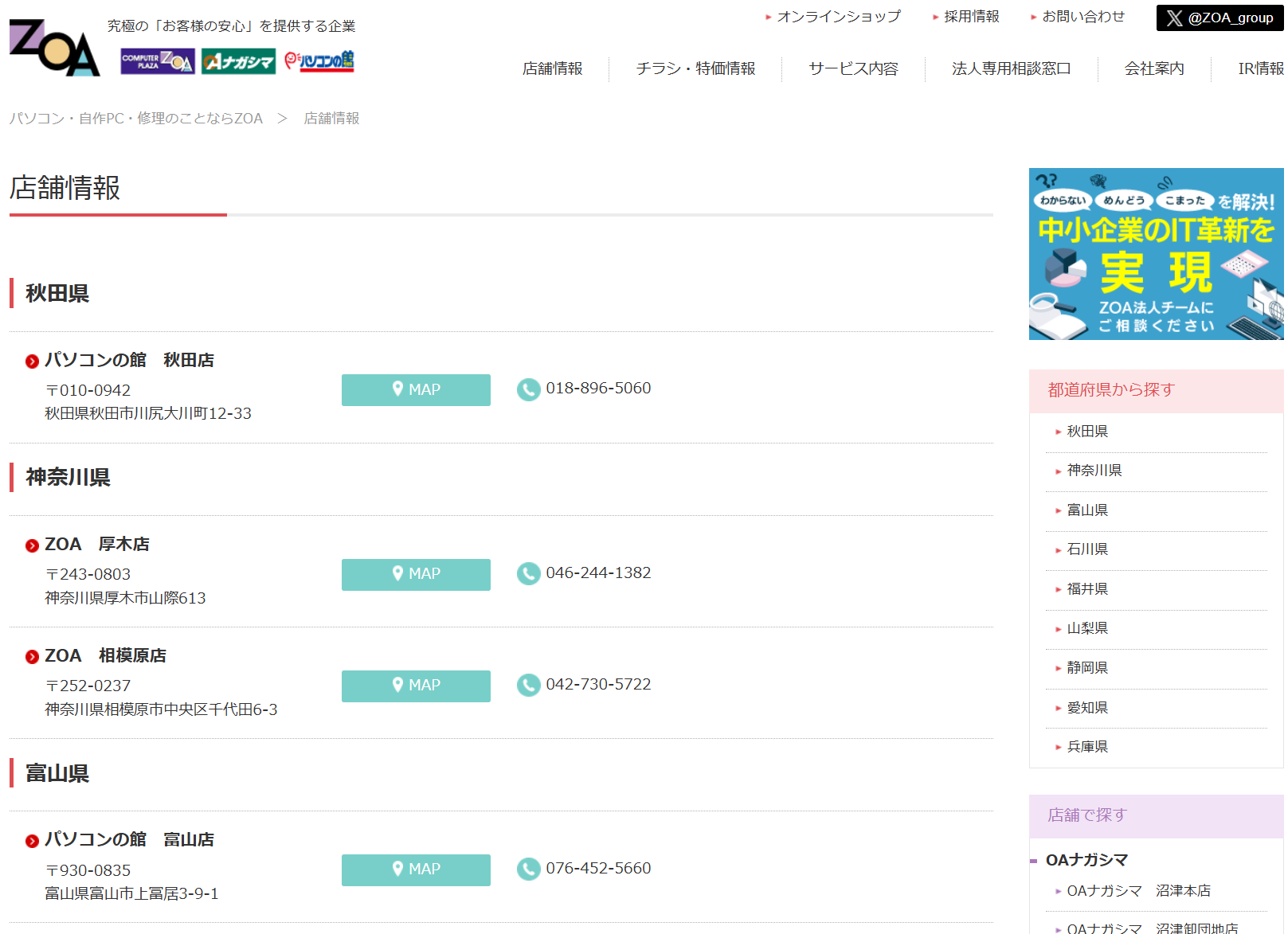Open MAP for ZOA 厚木店
This screenshot has width=1288, height=934.
point(416,574)
